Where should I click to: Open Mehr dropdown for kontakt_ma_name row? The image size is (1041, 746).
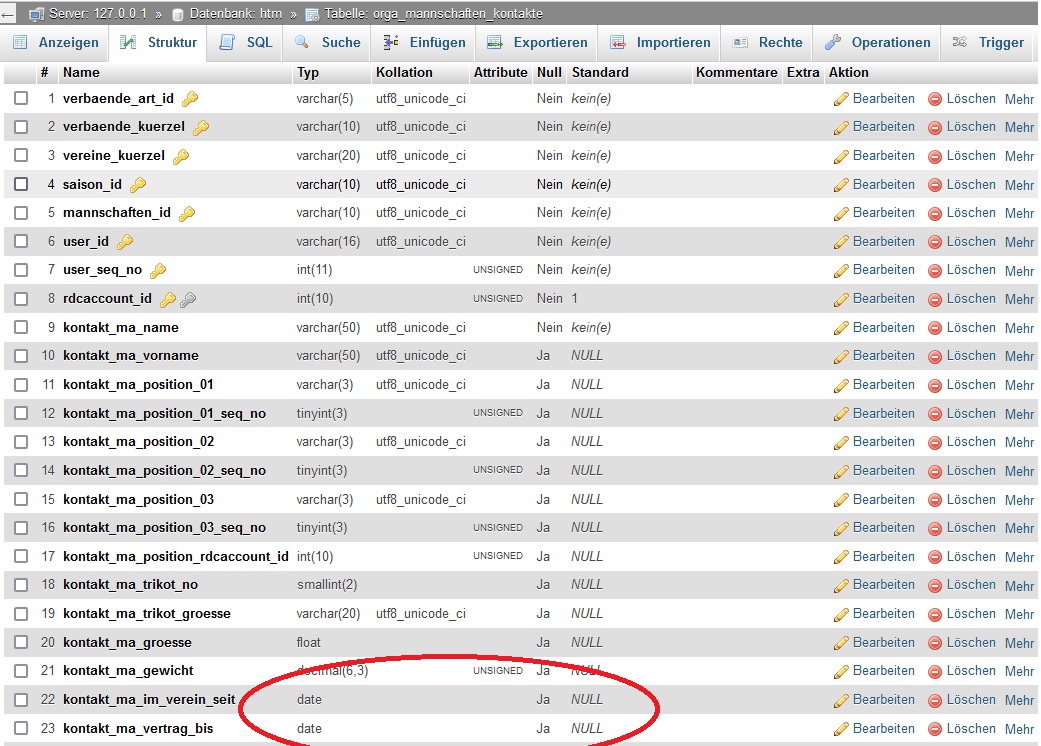coord(1019,328)
